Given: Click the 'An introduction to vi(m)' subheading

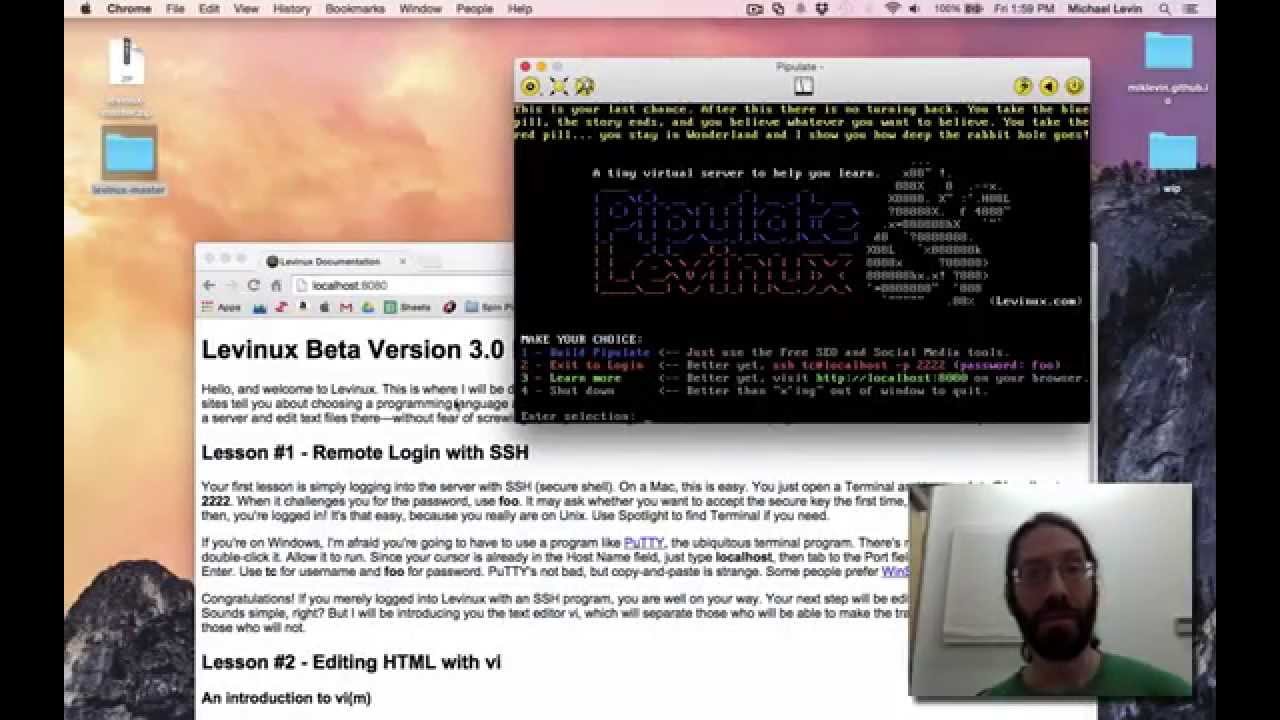Looking at the screenshot, I should (286, 698).
